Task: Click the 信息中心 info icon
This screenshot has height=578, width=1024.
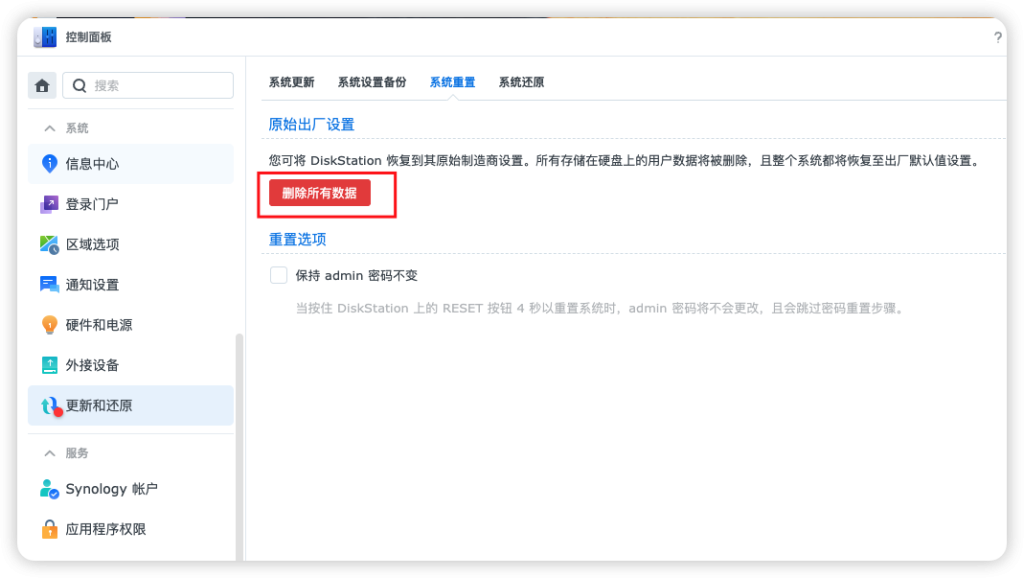Action: (x=49, y=163)
